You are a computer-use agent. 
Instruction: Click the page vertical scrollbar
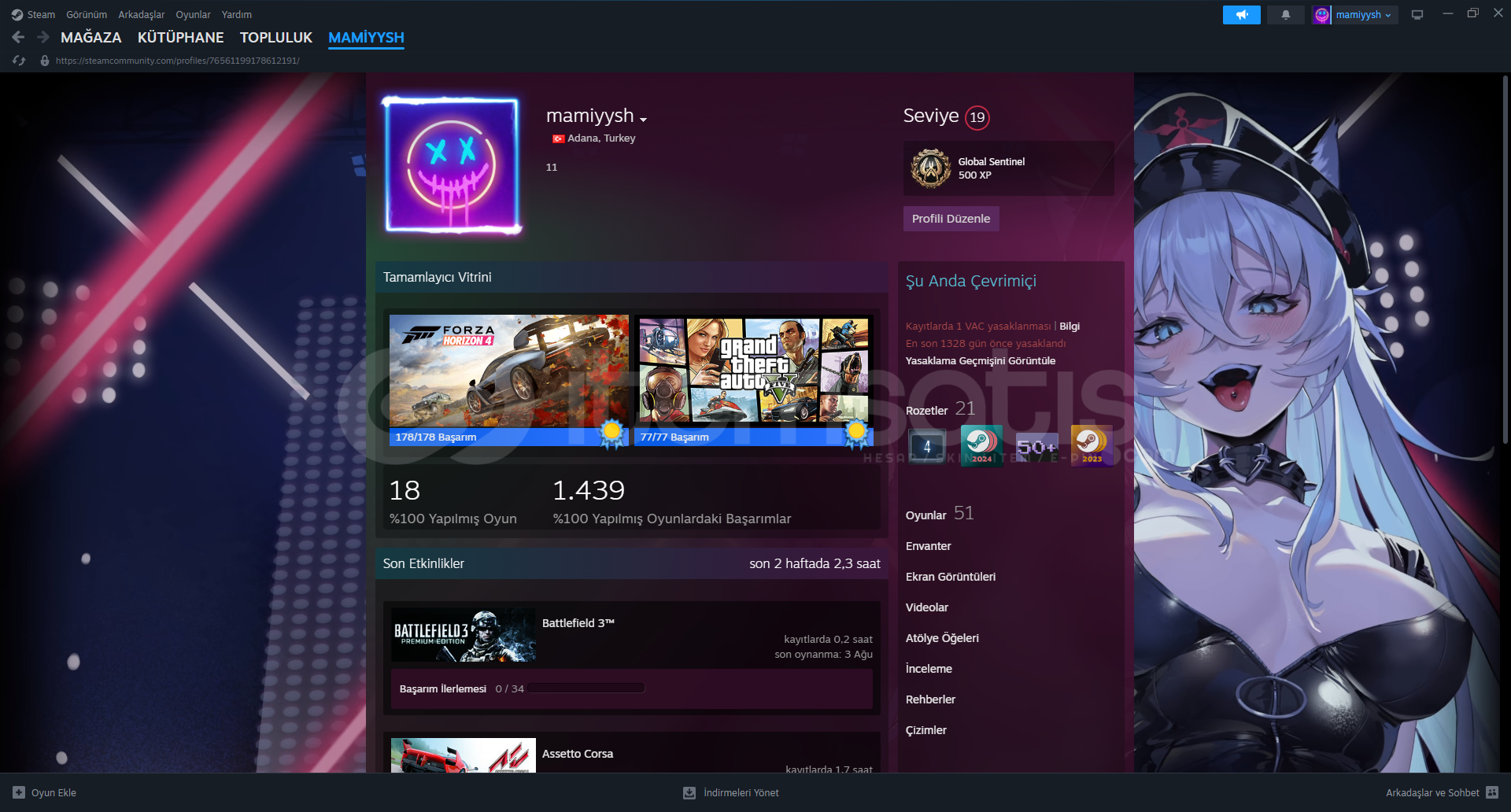coord(1505,260)
